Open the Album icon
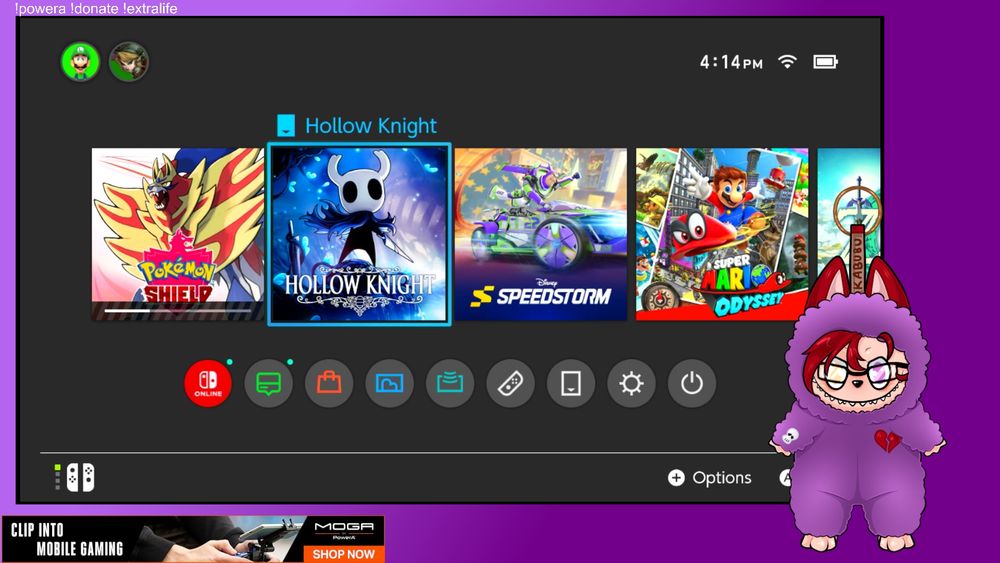This screenshot has width=1000, height=563. coord(389,383)
